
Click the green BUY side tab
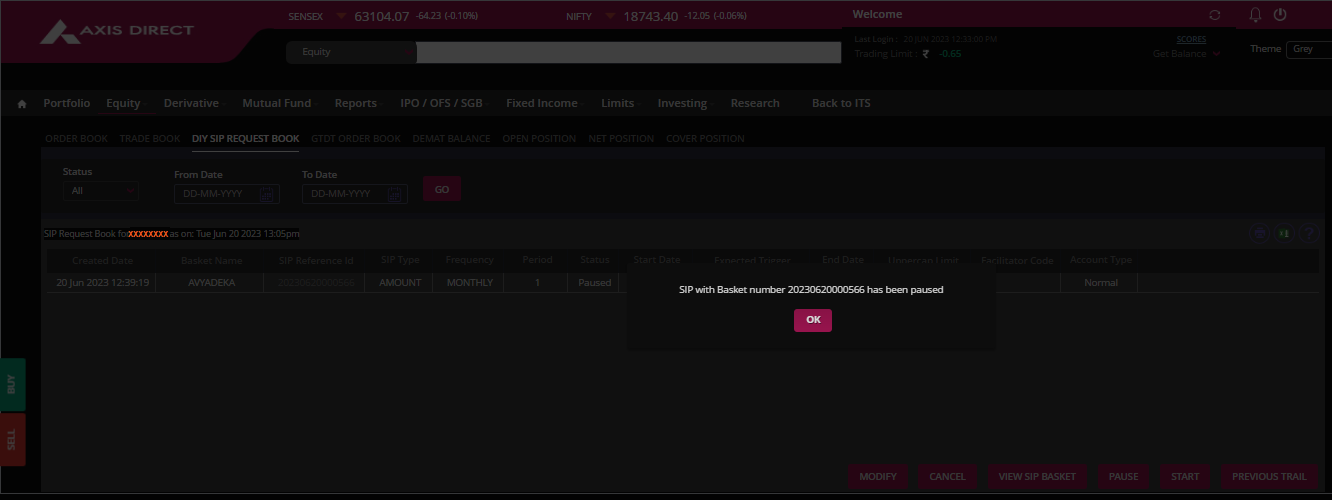coord(12,384)
